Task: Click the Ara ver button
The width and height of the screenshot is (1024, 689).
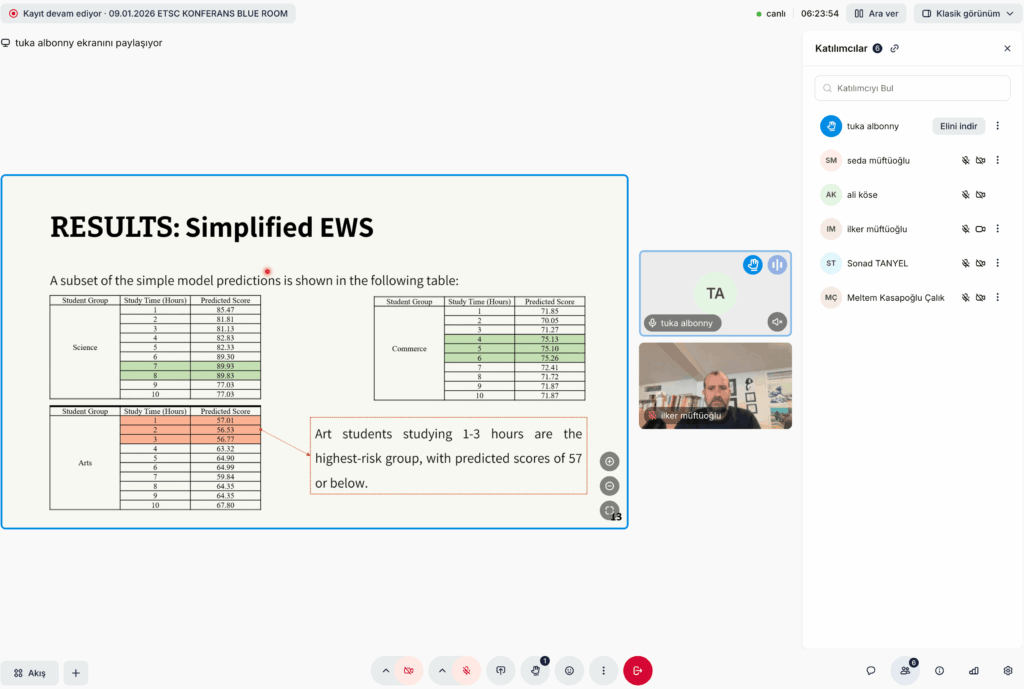Action: tap(876, 14)
